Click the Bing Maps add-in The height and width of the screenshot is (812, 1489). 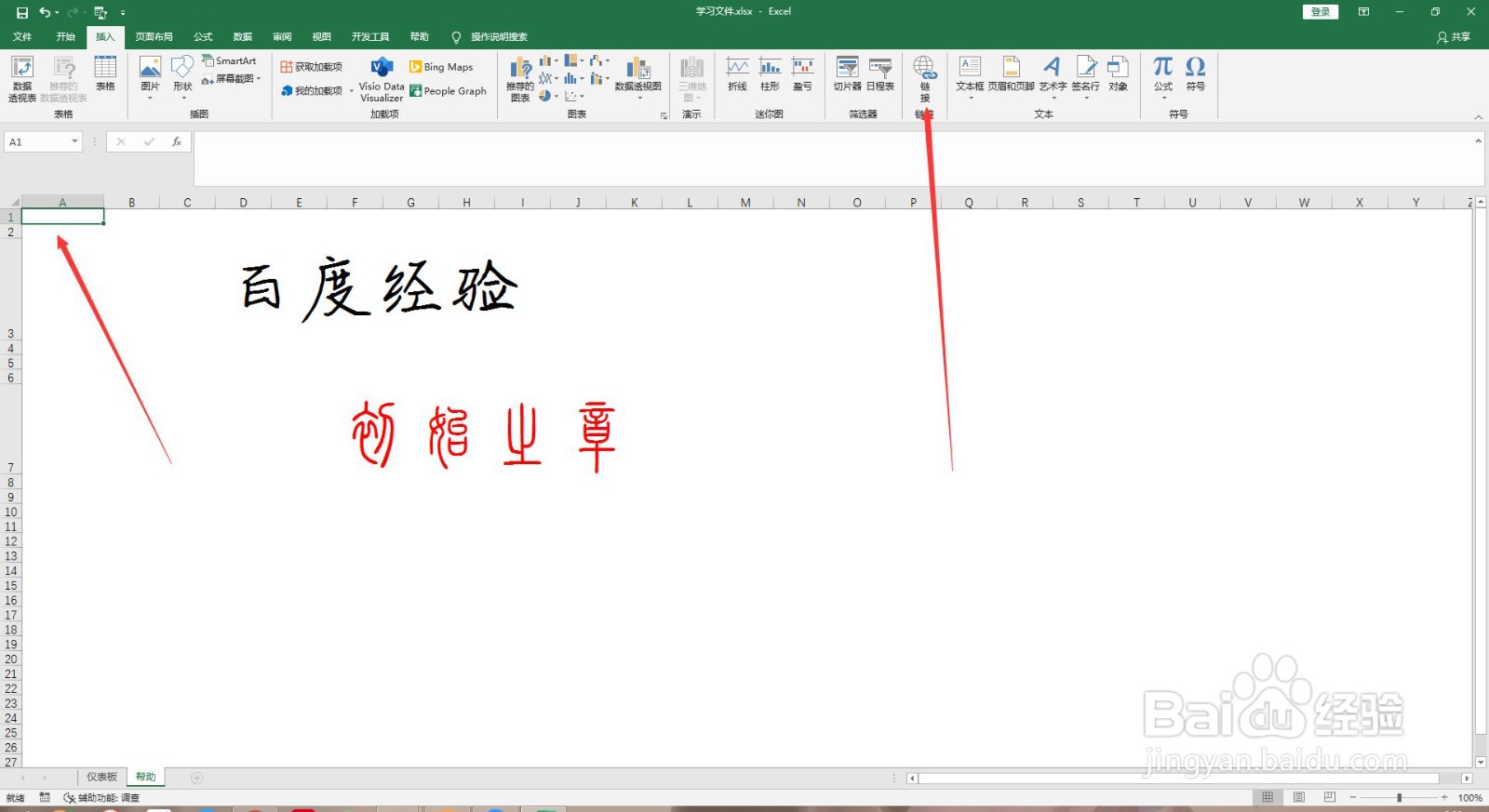[x=441, y=67]
